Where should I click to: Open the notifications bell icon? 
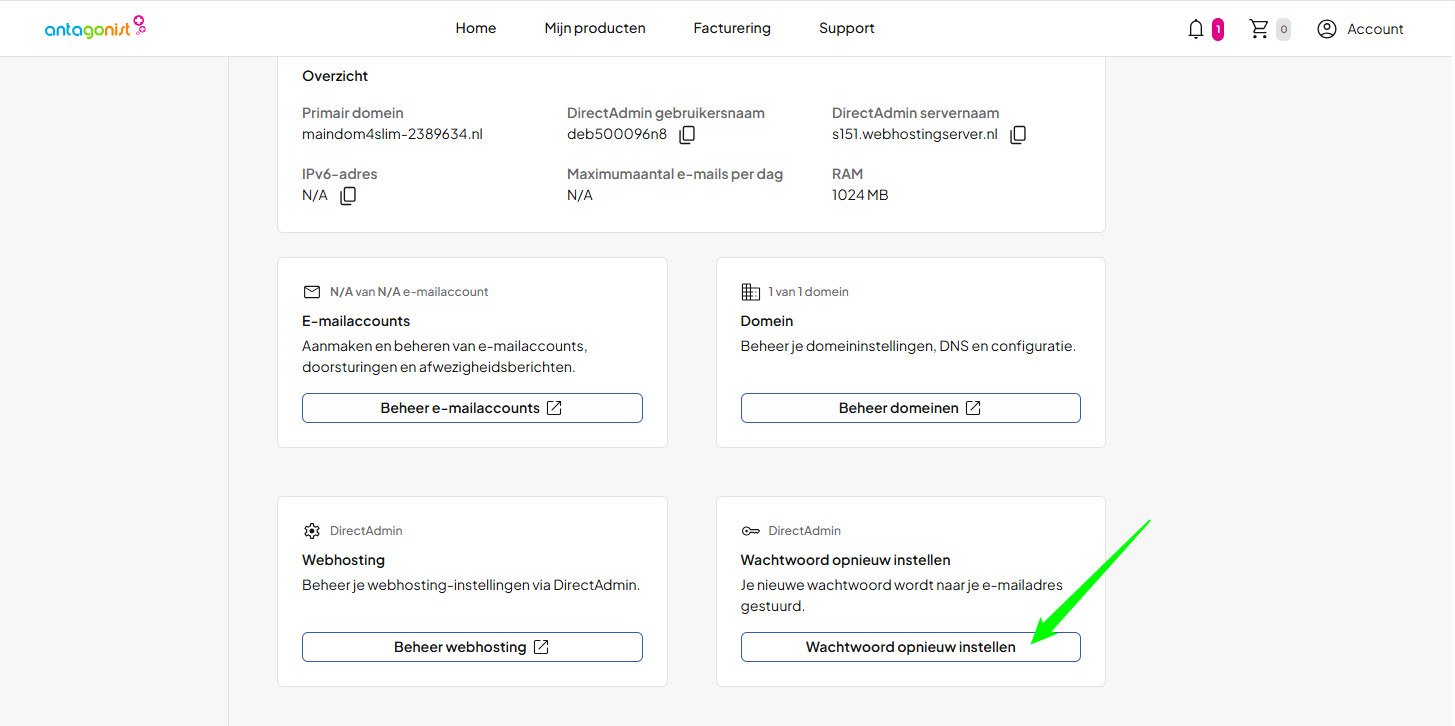point(1195,29)
